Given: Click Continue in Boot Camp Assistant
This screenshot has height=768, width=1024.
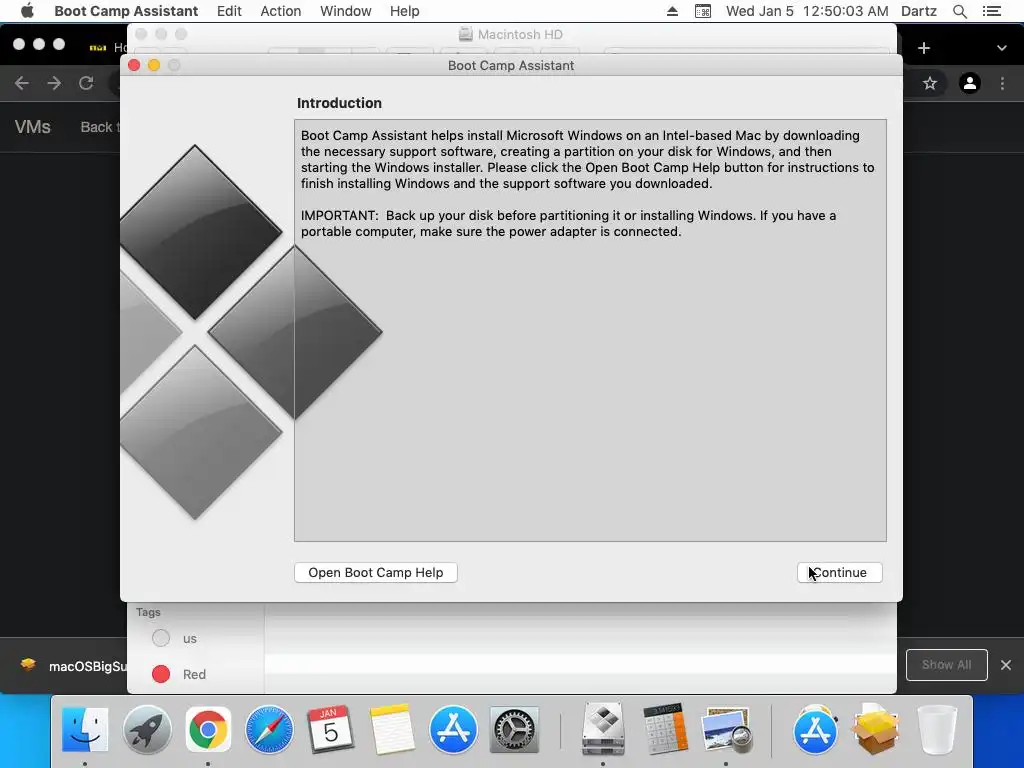Looking at the screenshot, I should pyautogui.click(x=840, y=573).
